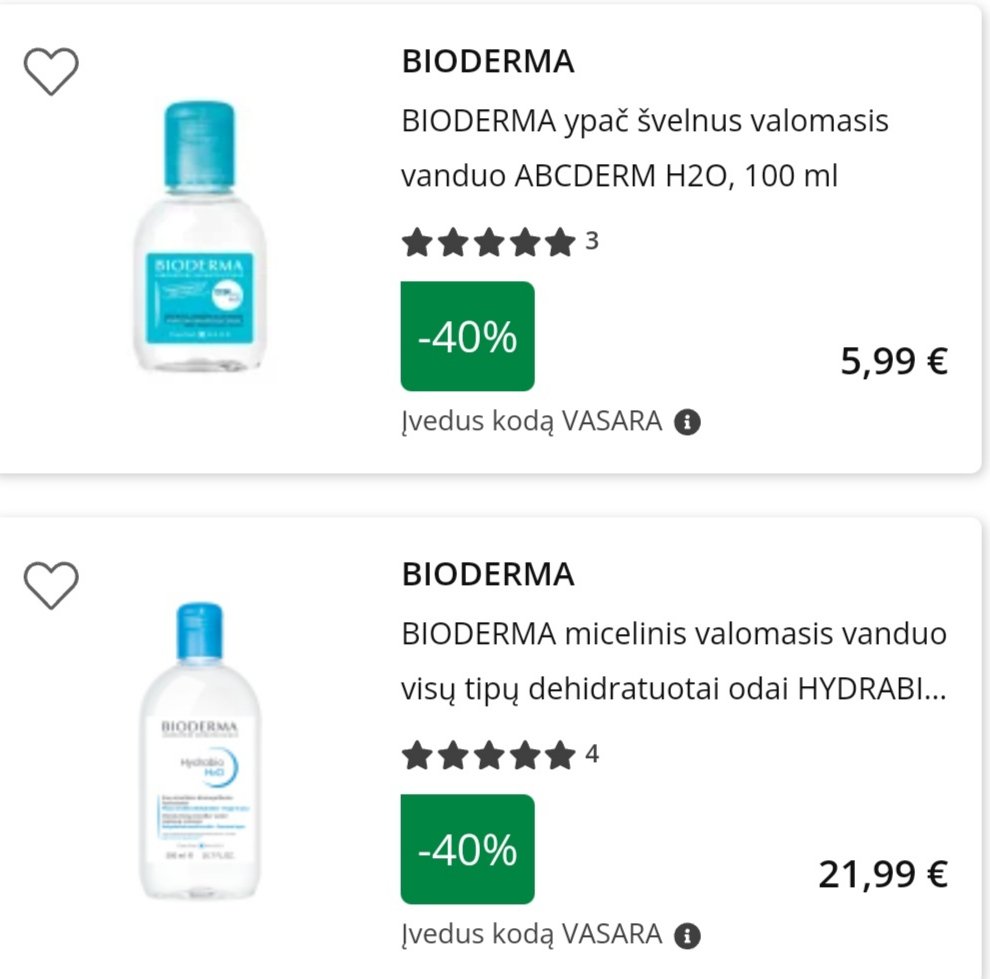Click the -40% badge on first product

pyautogui.click(x=468, y=336)
